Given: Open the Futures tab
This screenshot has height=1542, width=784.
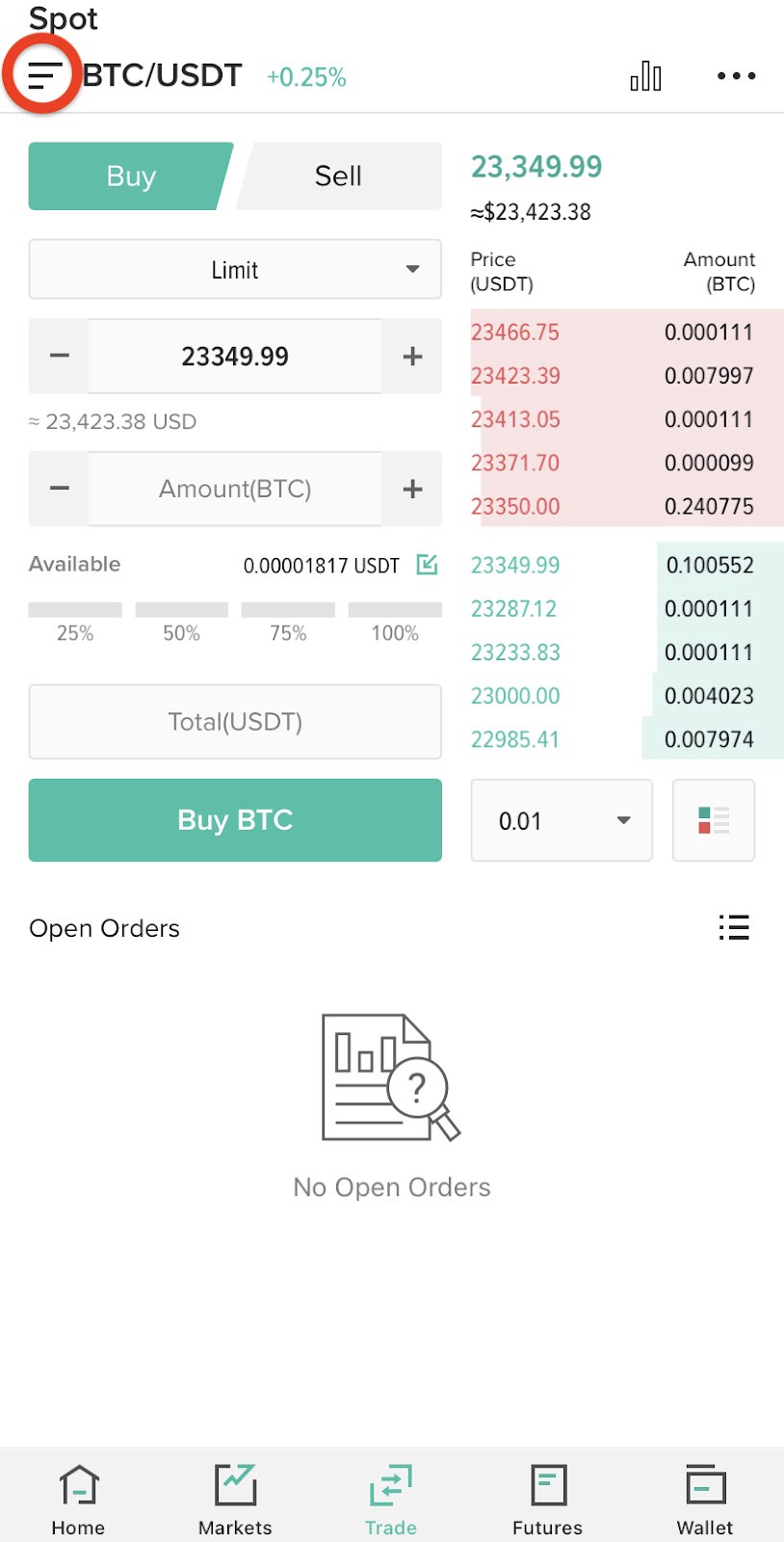Looking at the screenshot, I should point(547,1499).
